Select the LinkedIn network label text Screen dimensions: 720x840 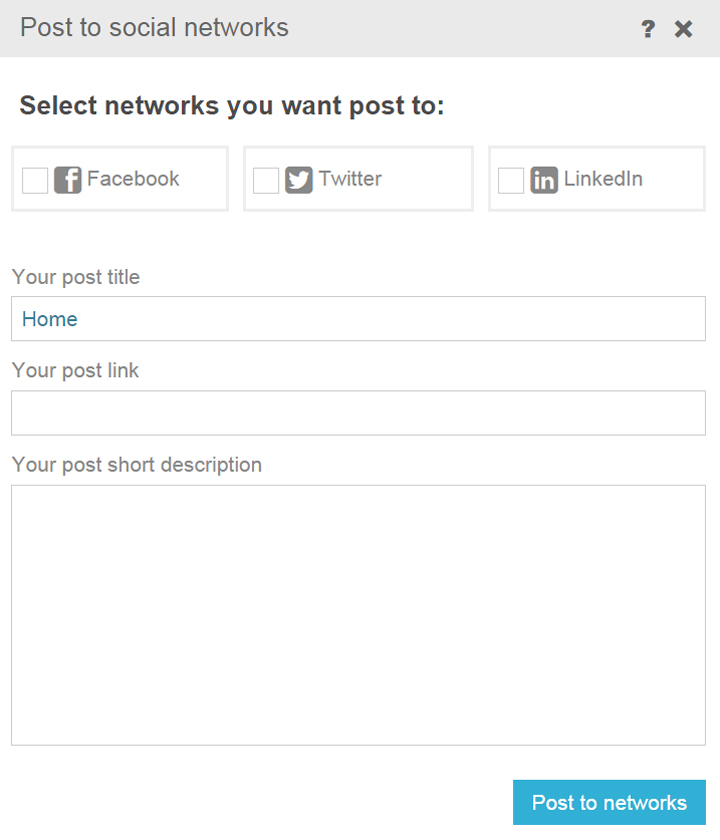[603, 179]
